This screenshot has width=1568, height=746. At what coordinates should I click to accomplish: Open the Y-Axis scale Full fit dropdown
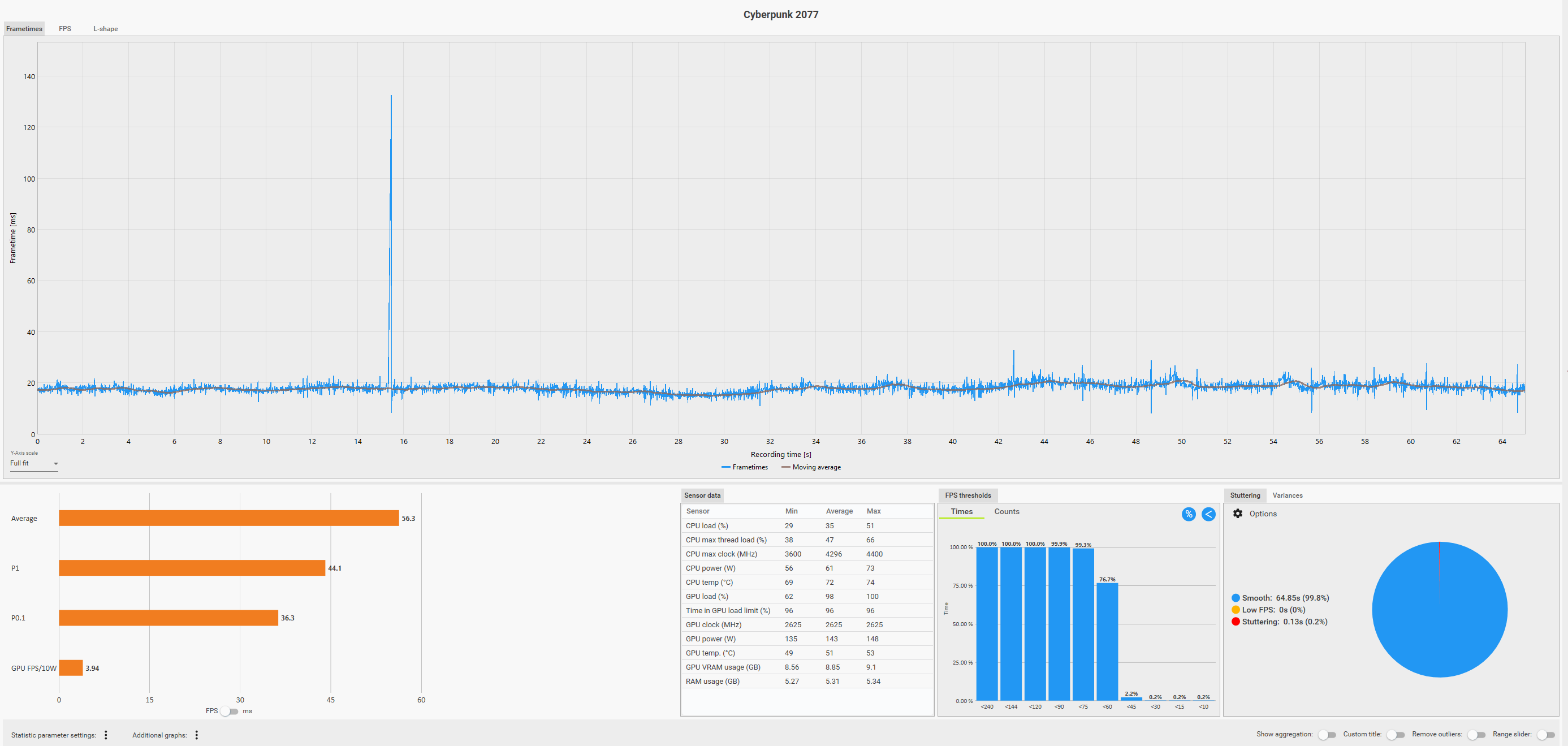[x=34, y=463]
